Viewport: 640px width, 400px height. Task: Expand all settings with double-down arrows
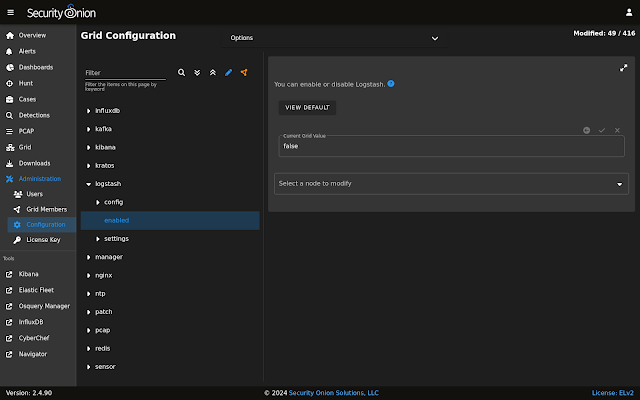point(197,72)
